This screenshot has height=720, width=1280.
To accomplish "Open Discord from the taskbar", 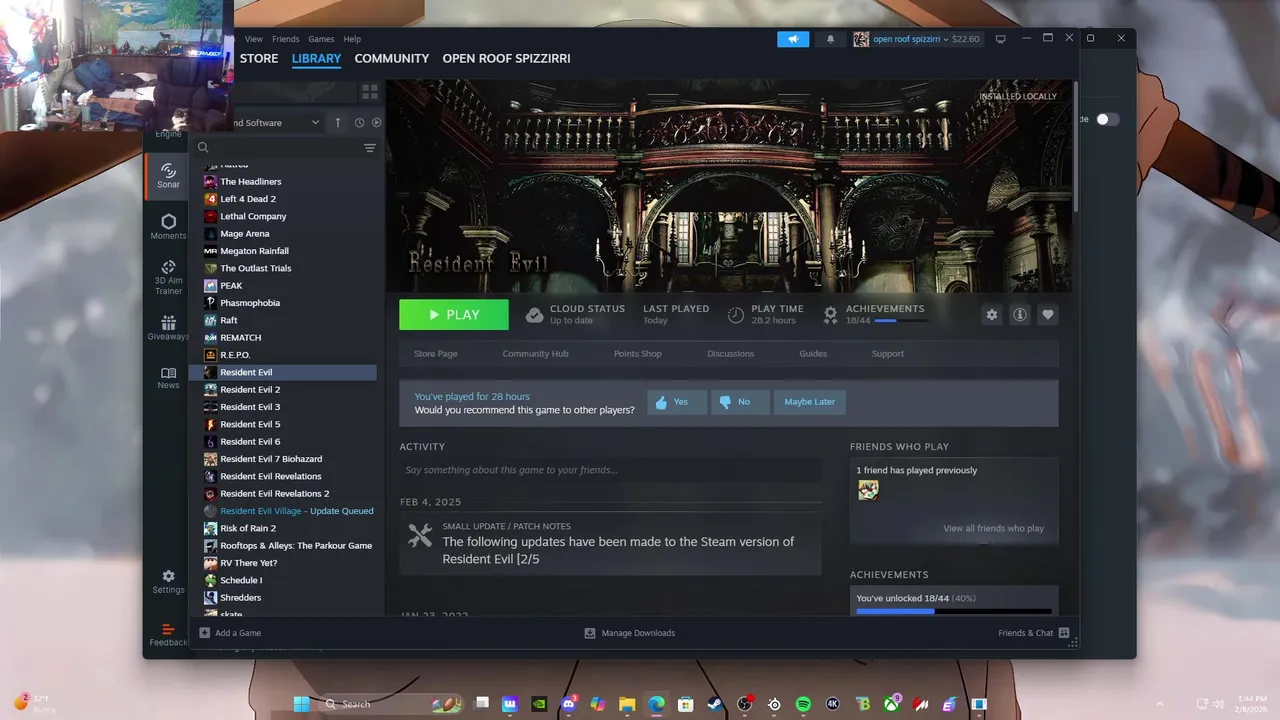I will (x=570, y=704).
